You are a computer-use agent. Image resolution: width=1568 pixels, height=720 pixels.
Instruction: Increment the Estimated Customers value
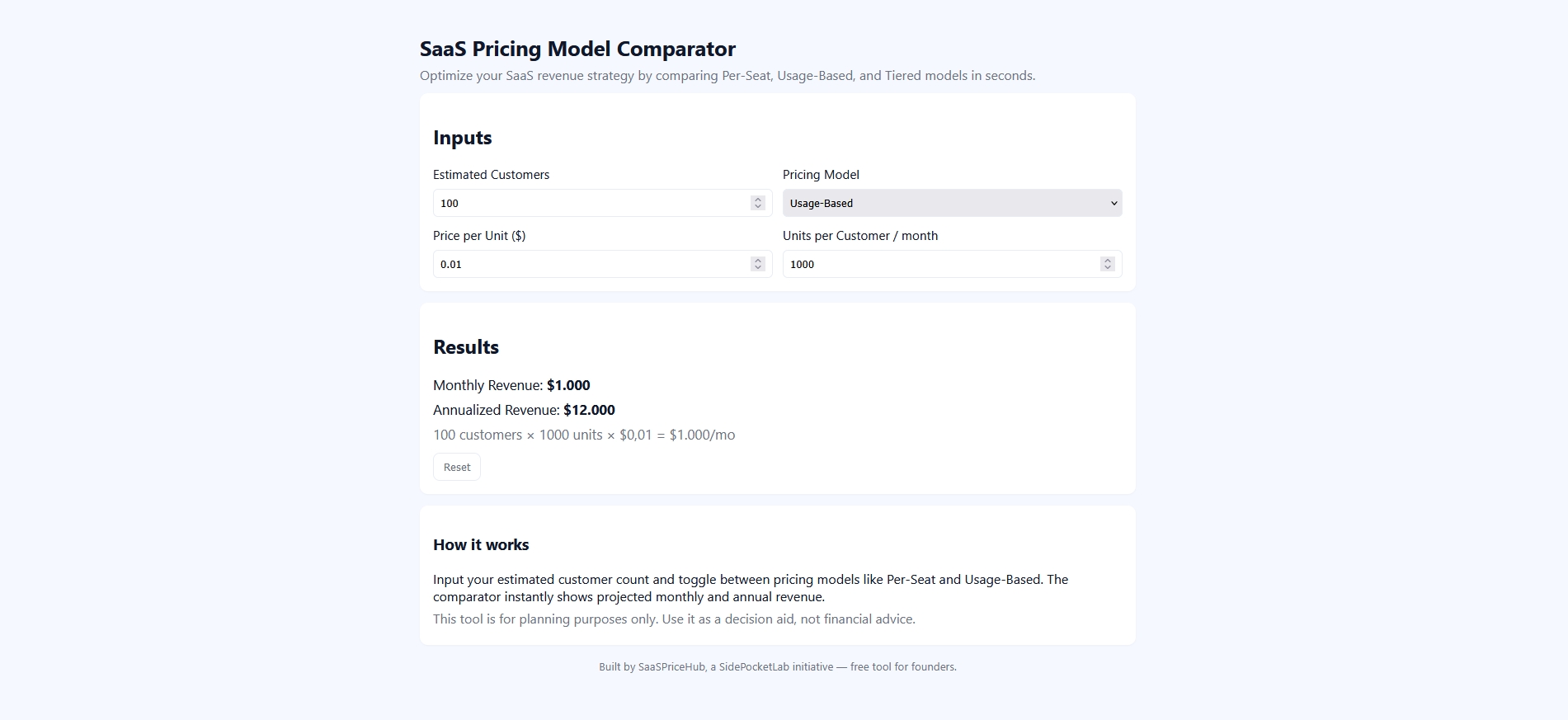coord(758,200)
